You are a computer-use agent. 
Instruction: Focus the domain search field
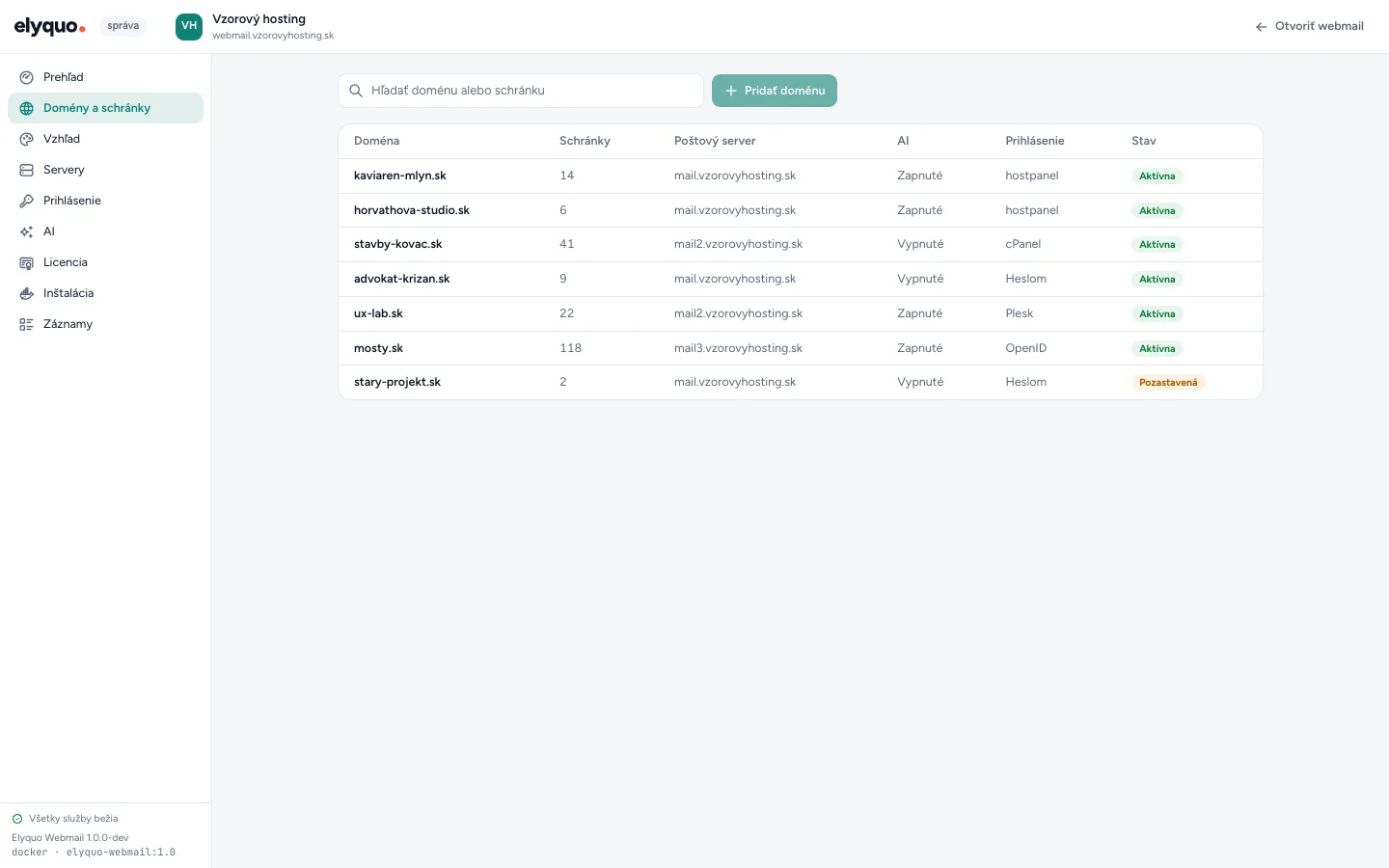[521, 91]
